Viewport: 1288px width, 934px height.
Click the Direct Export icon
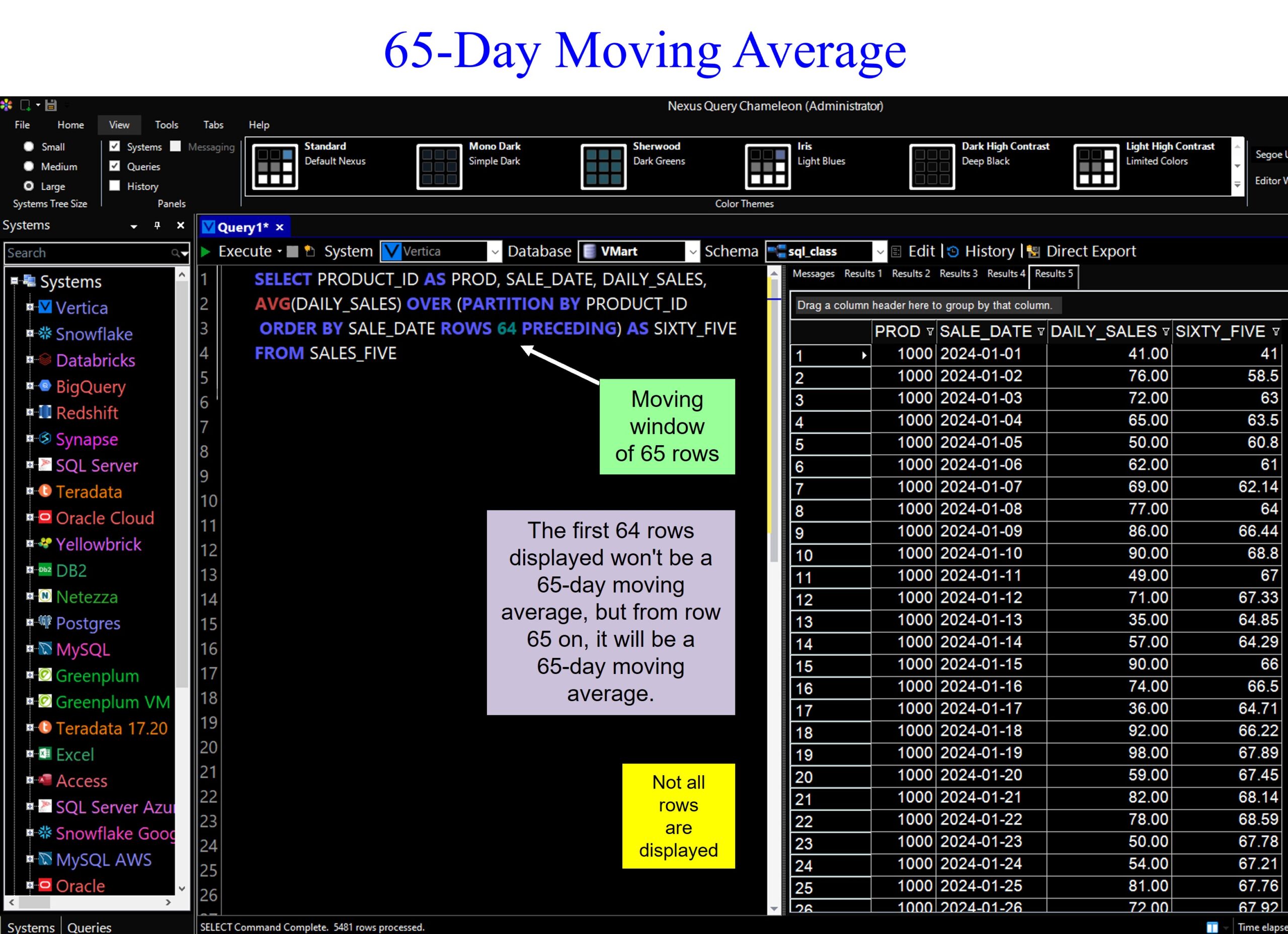pos(1033,251)
